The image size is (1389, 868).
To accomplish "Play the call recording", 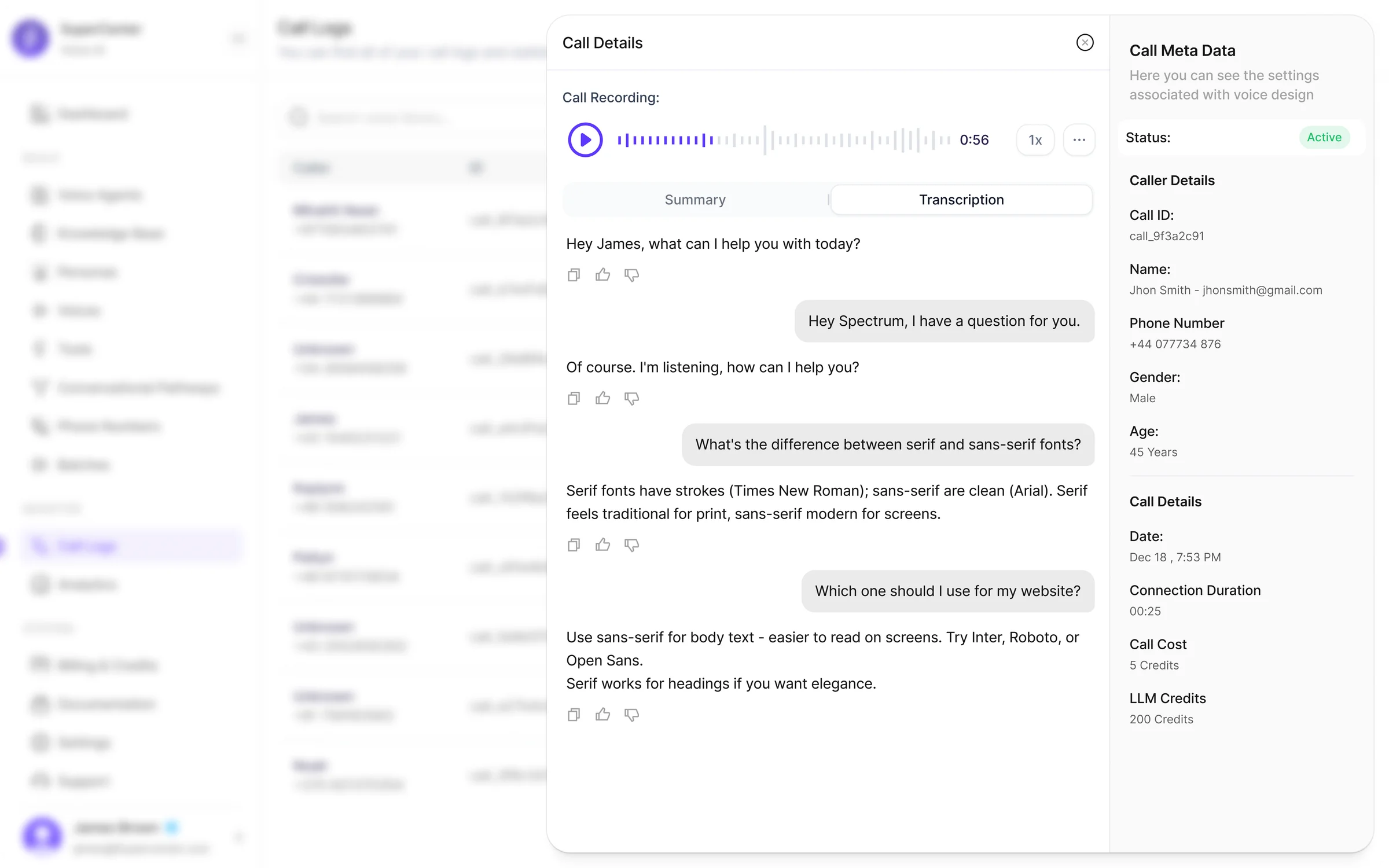I will click(585, 140).
